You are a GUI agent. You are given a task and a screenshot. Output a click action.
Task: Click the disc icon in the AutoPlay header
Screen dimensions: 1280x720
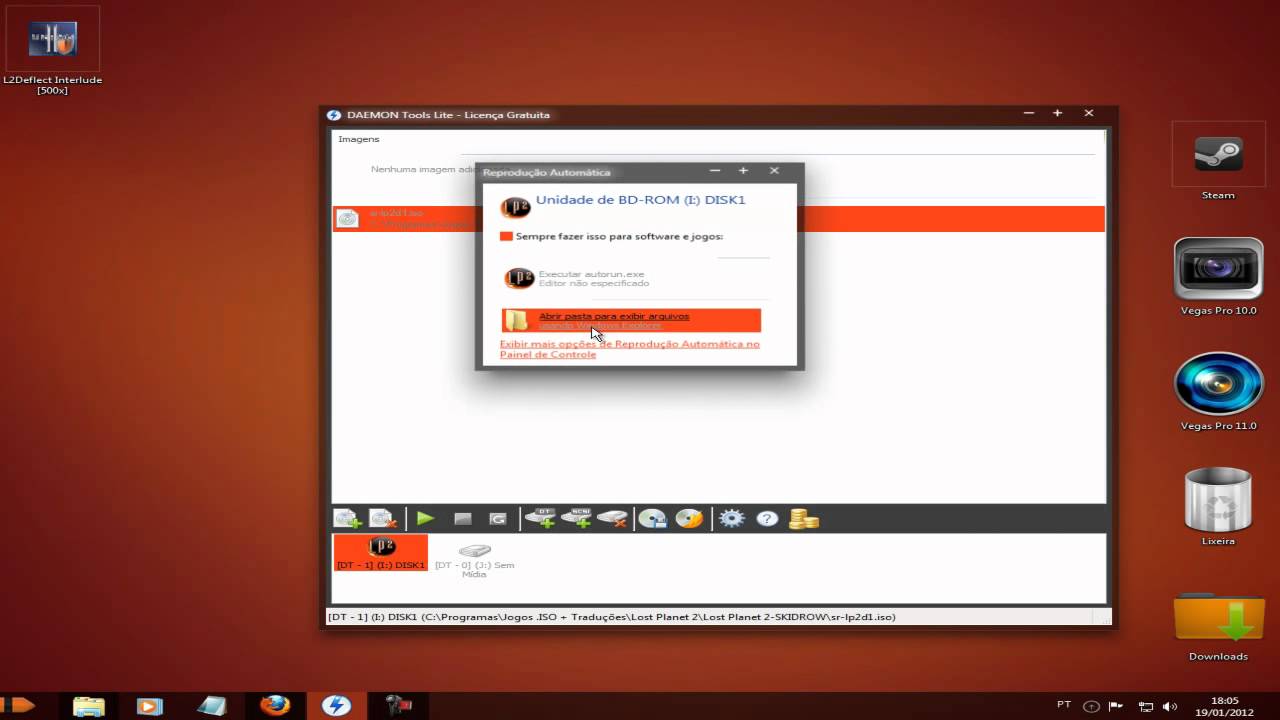[516, 207]
